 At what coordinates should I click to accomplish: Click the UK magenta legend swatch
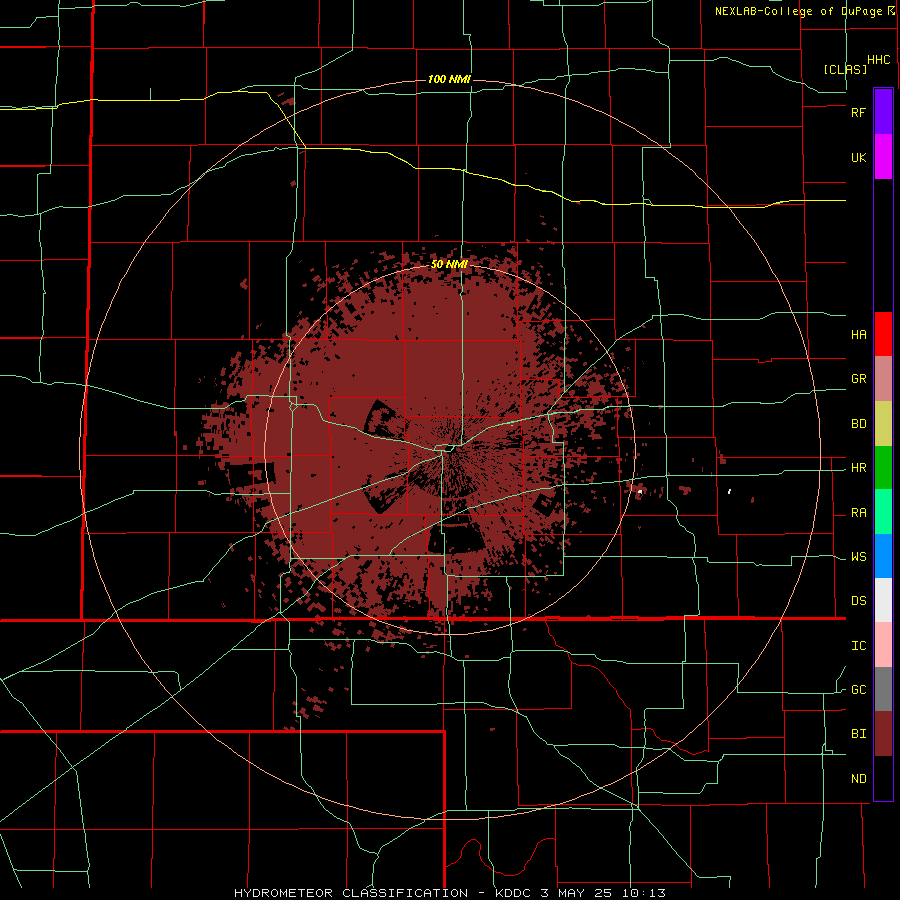883,157
